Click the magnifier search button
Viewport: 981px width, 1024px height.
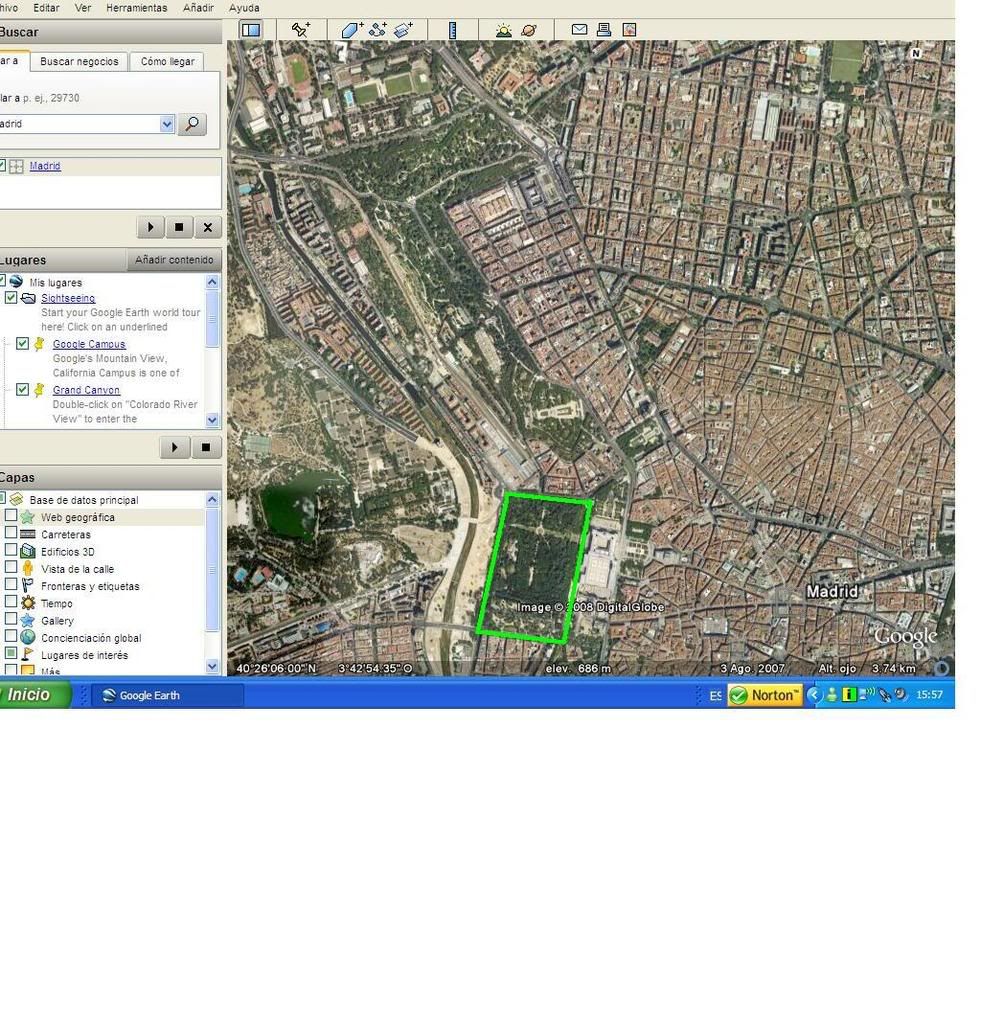(x=191, y=124)
